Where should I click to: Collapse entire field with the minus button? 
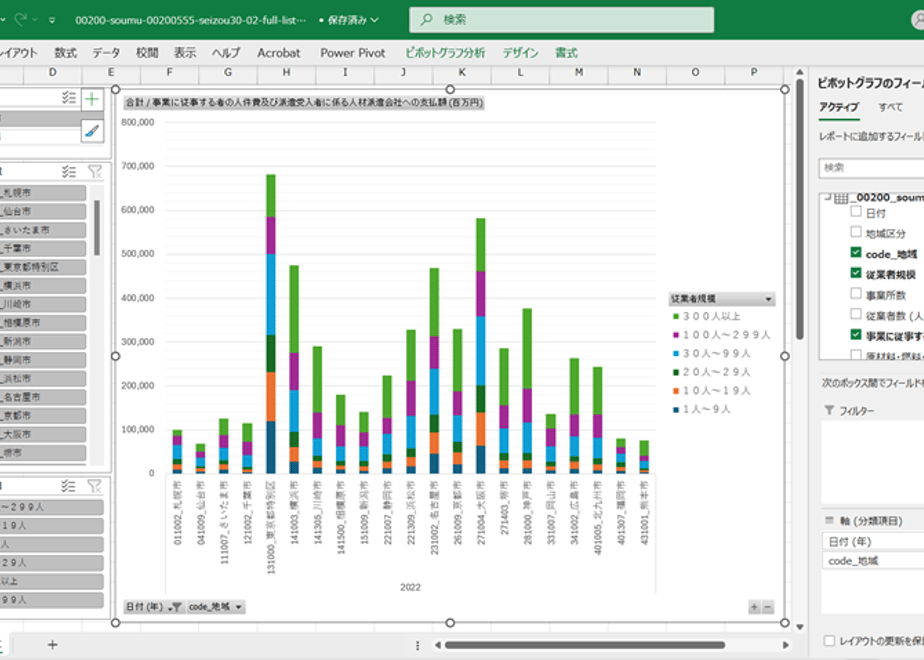[768, 607]
